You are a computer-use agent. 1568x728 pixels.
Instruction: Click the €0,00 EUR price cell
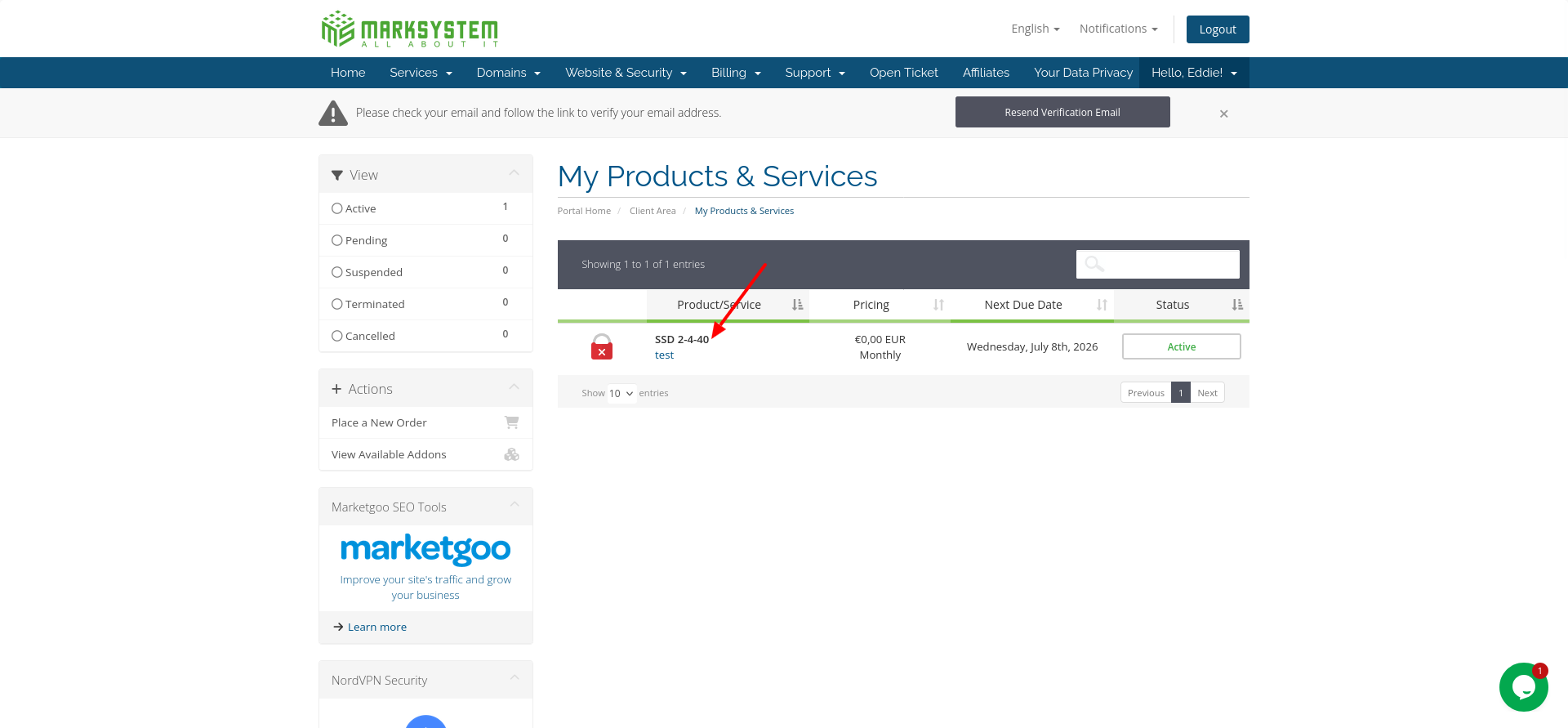click(x=880, y=339)
